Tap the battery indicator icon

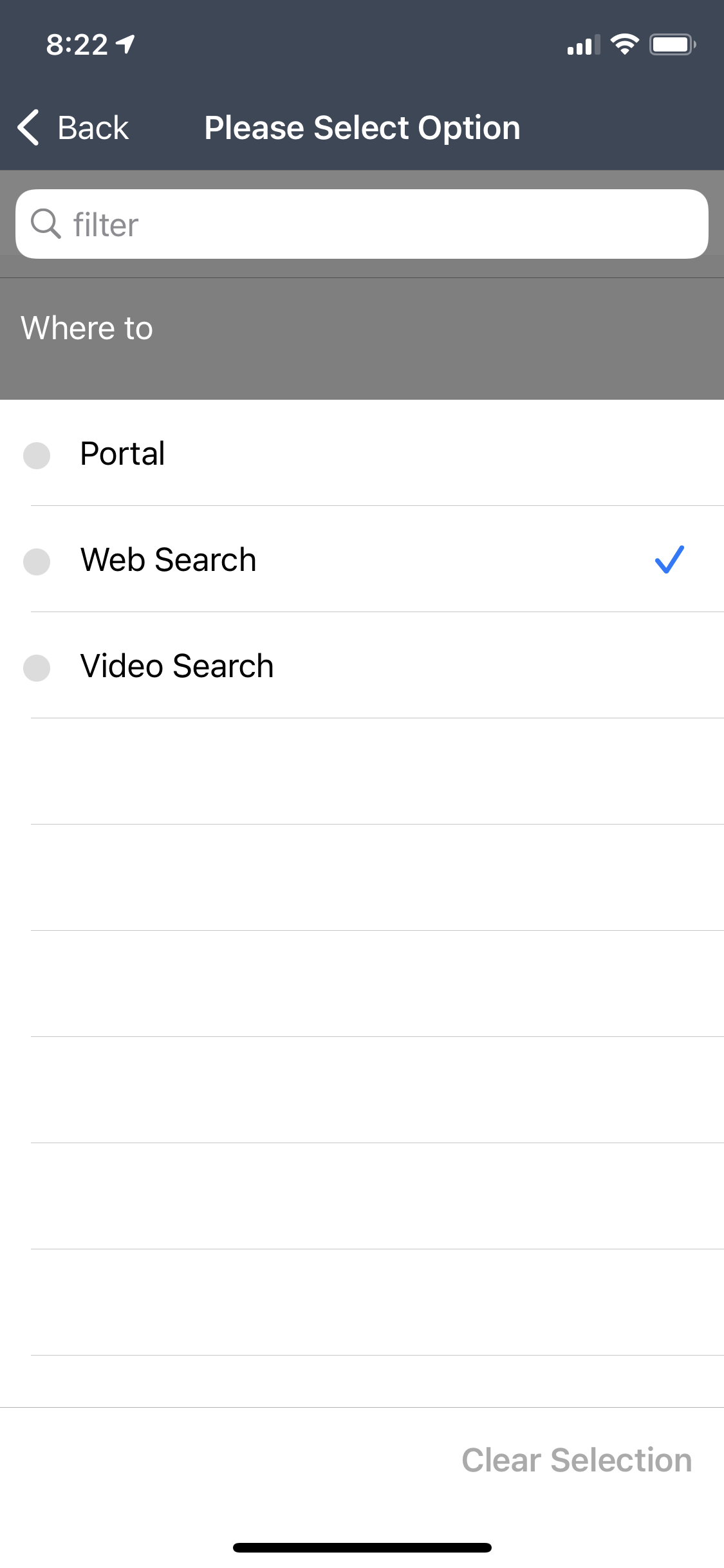672,44
